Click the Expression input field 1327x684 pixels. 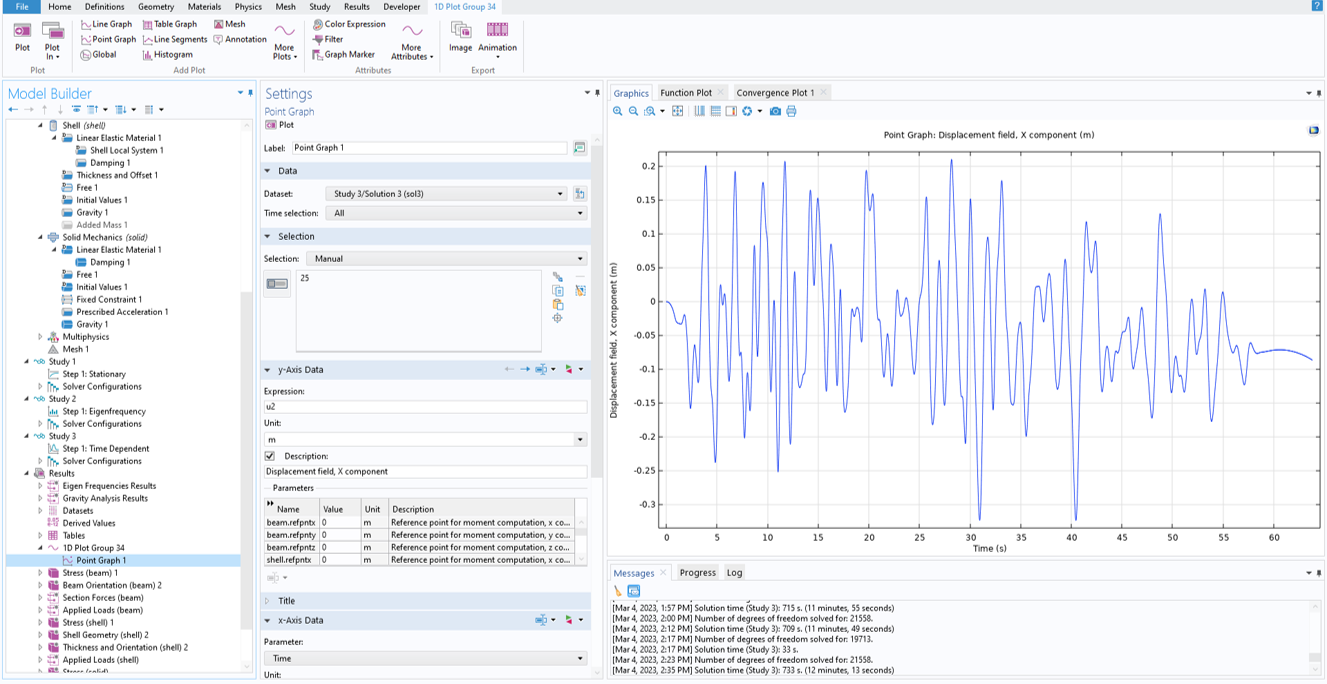(425, 407)
